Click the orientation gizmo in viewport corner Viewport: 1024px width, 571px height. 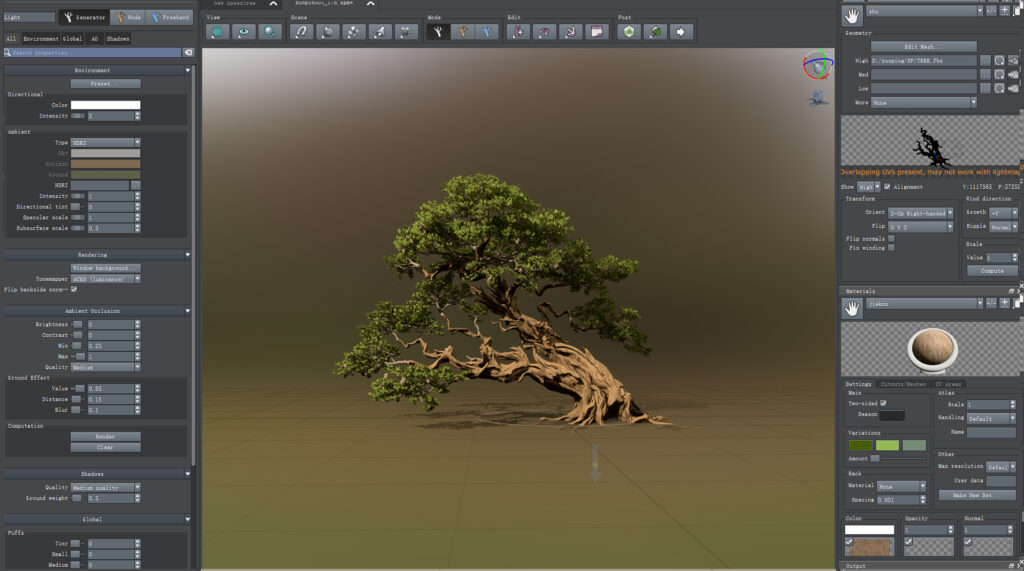(x=816, y=67)
